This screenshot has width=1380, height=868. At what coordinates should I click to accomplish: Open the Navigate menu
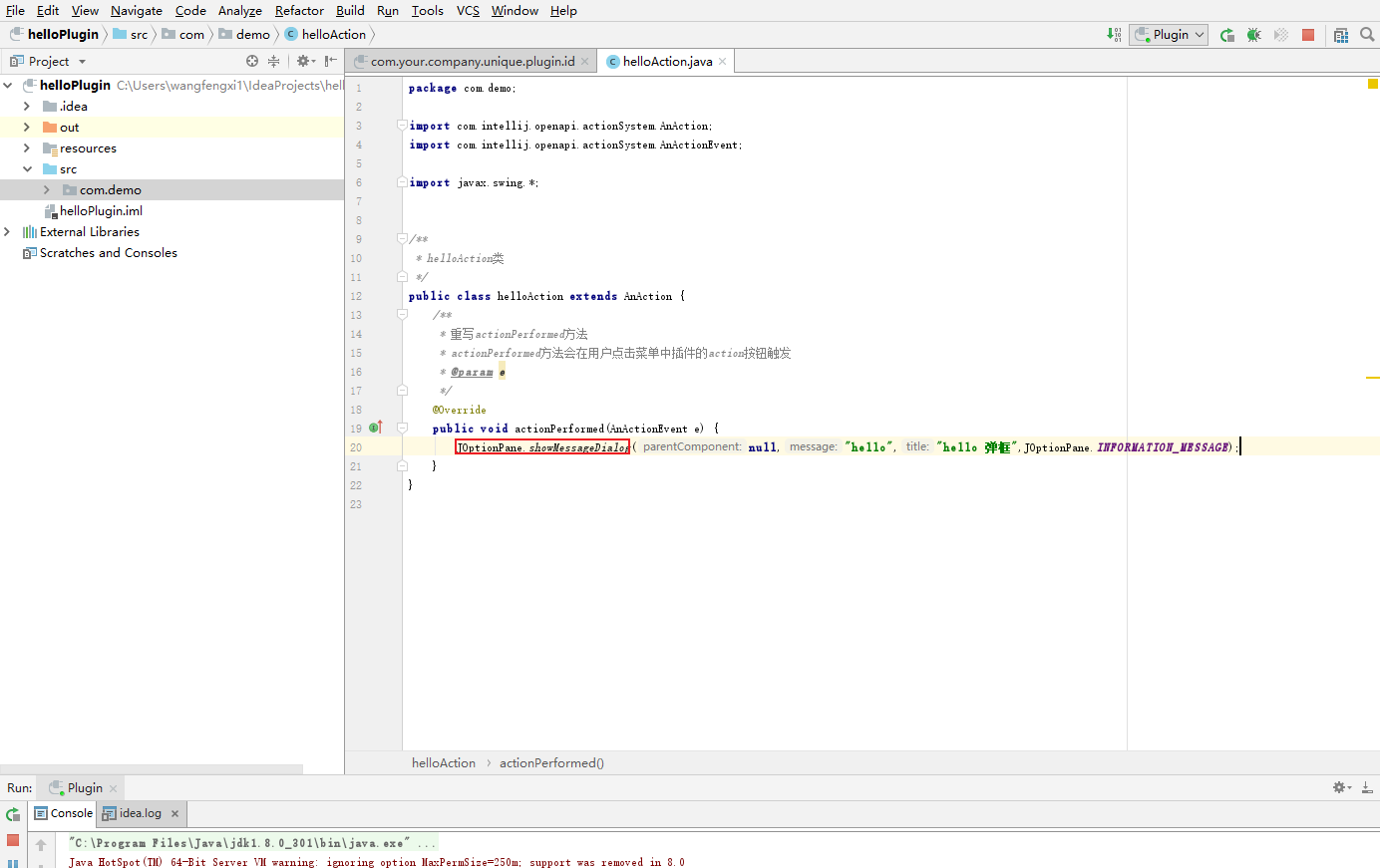(x=137, y=10)
